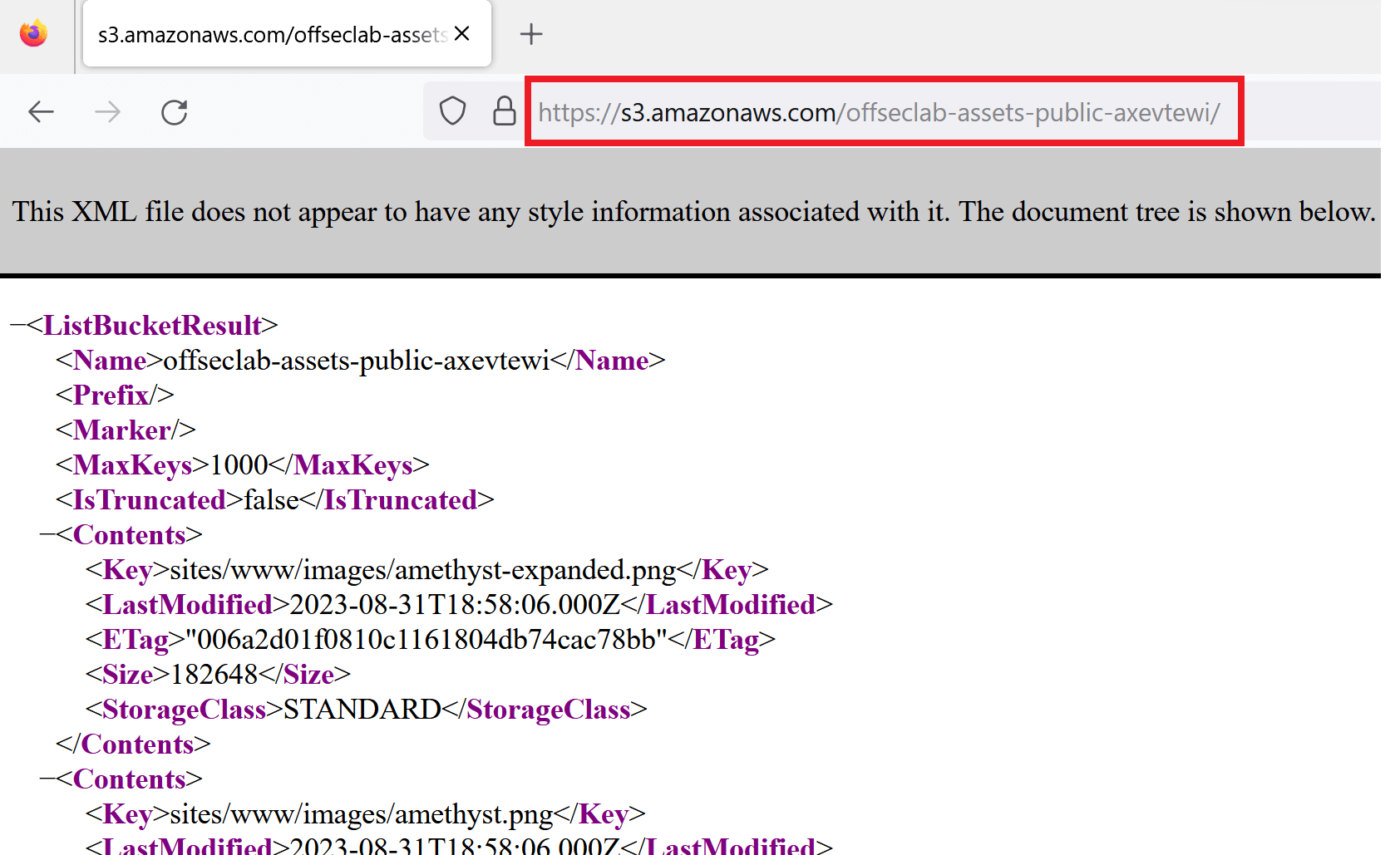Collapse the ListBucketResult root node
This screenshot has width=1400, height=855.
(x=17, y=326)
